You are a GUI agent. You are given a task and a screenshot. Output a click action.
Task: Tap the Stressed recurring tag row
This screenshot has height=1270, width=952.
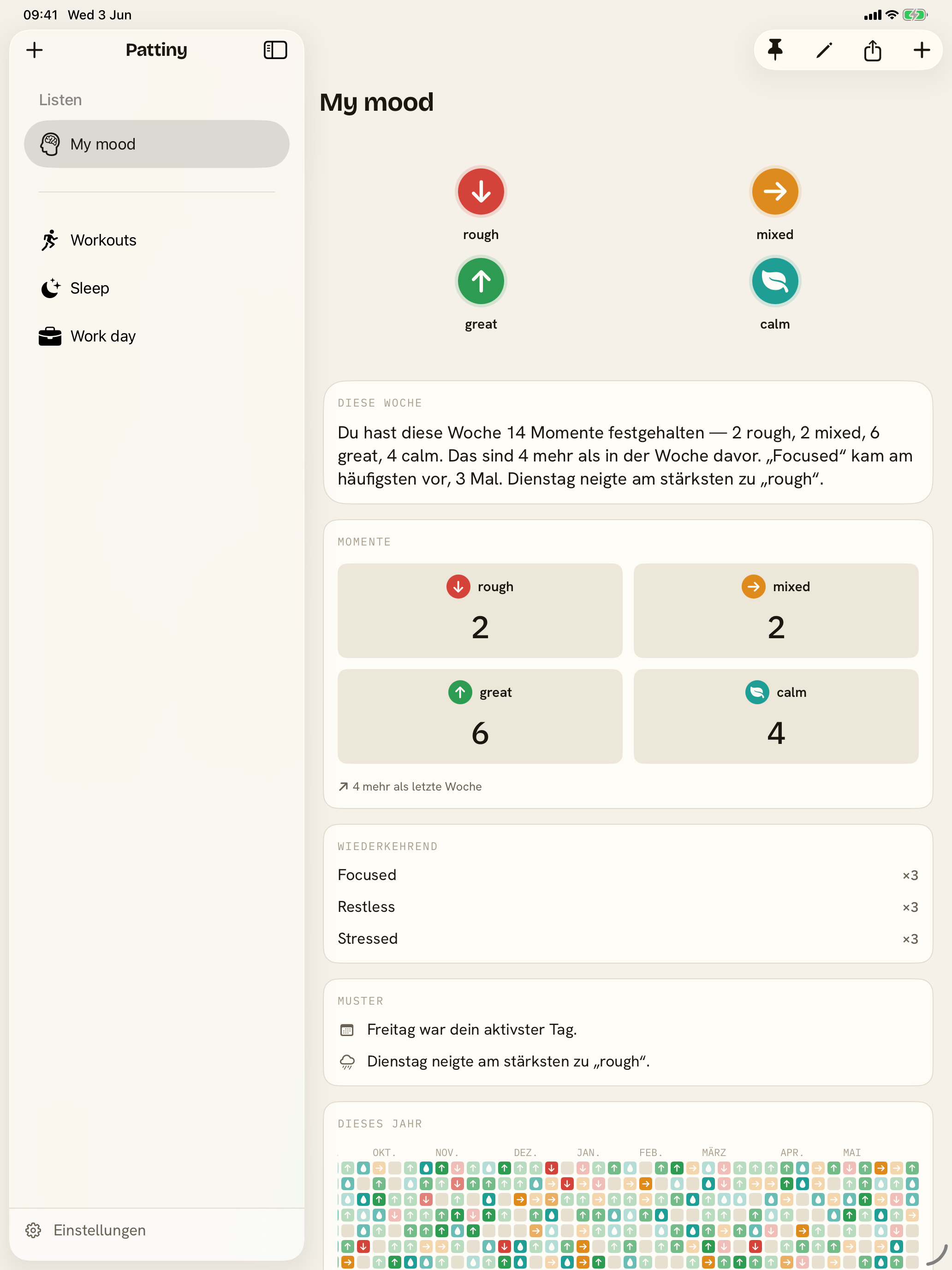click(628, 938)
